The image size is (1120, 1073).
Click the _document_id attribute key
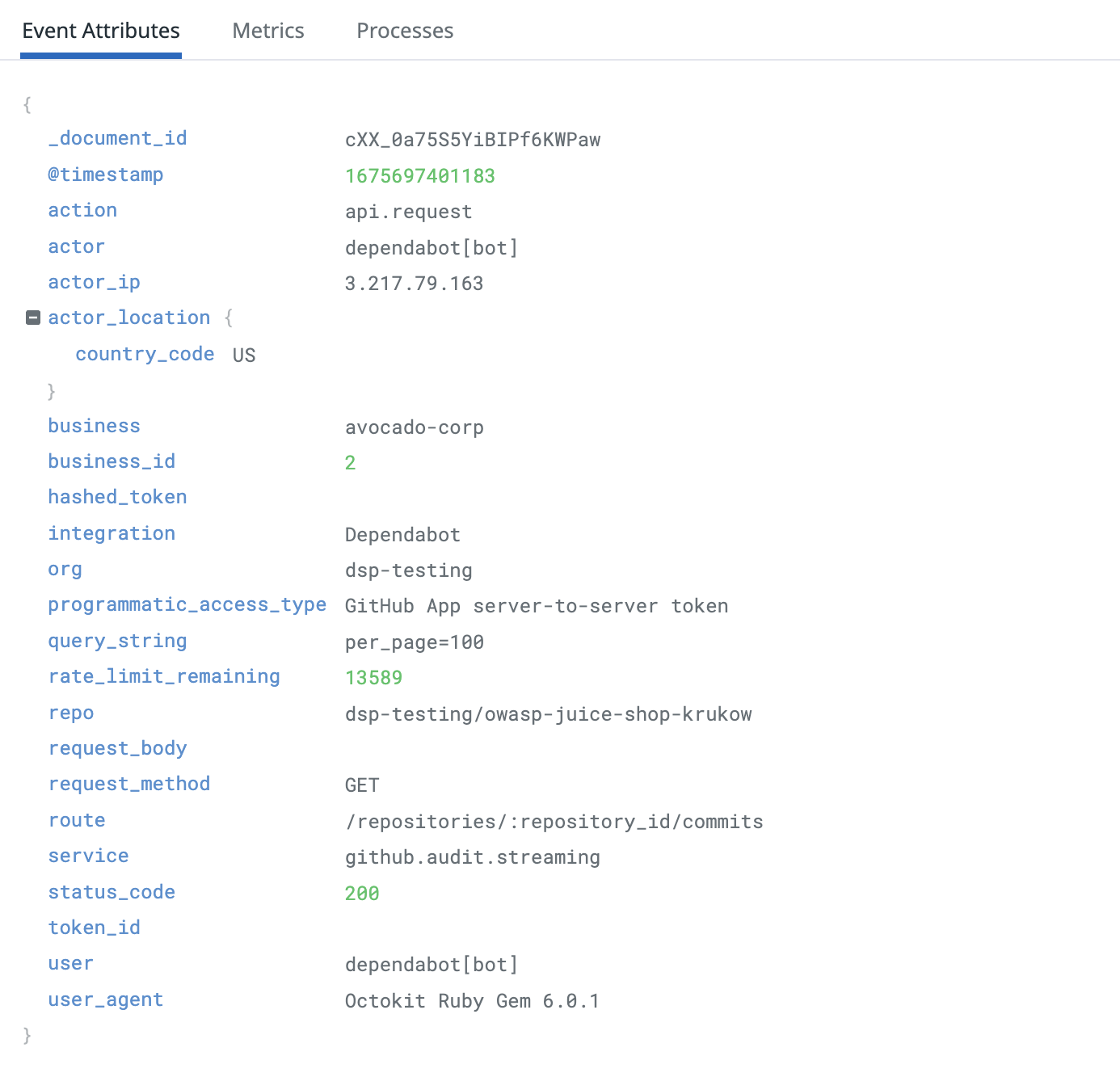click(117, 138)
